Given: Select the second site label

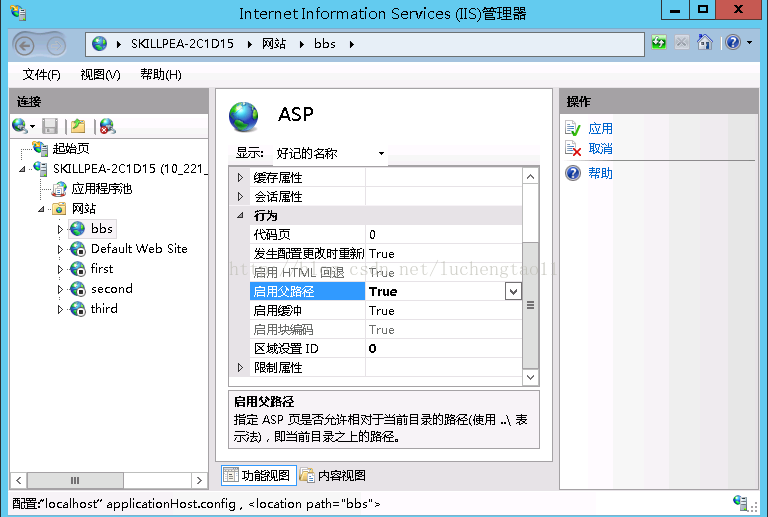Looking at the screenshot, I should click(x=112, y=289).
